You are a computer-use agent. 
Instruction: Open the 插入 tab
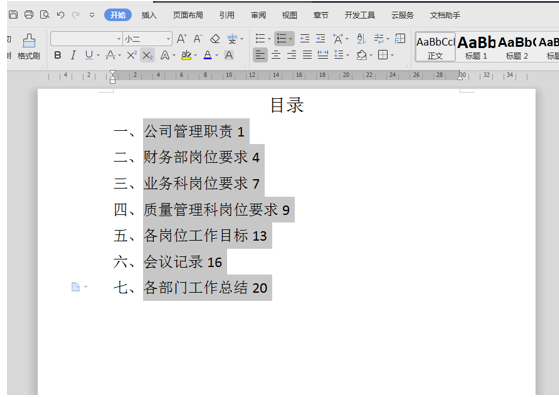point(149,15)
